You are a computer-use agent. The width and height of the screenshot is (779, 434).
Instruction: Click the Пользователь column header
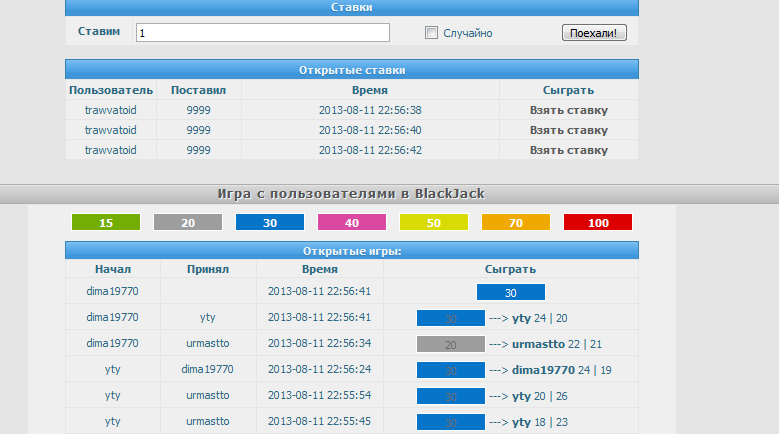point(111,90)
